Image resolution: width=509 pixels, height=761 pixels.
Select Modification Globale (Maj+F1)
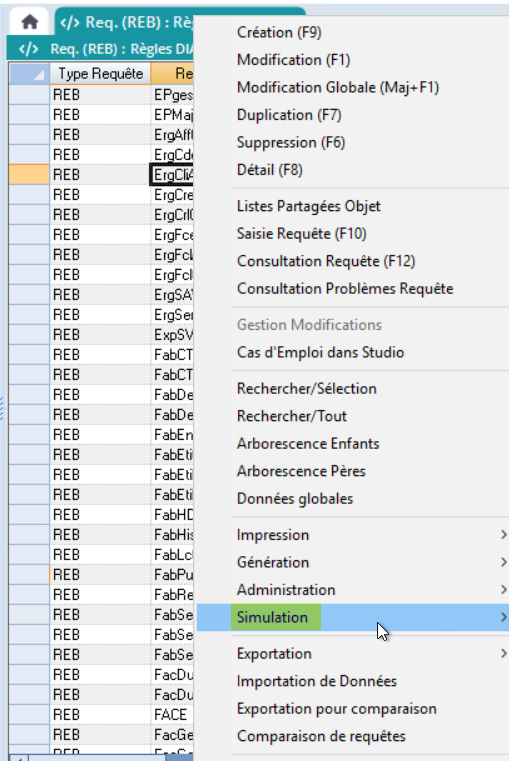tap(338, 87)
